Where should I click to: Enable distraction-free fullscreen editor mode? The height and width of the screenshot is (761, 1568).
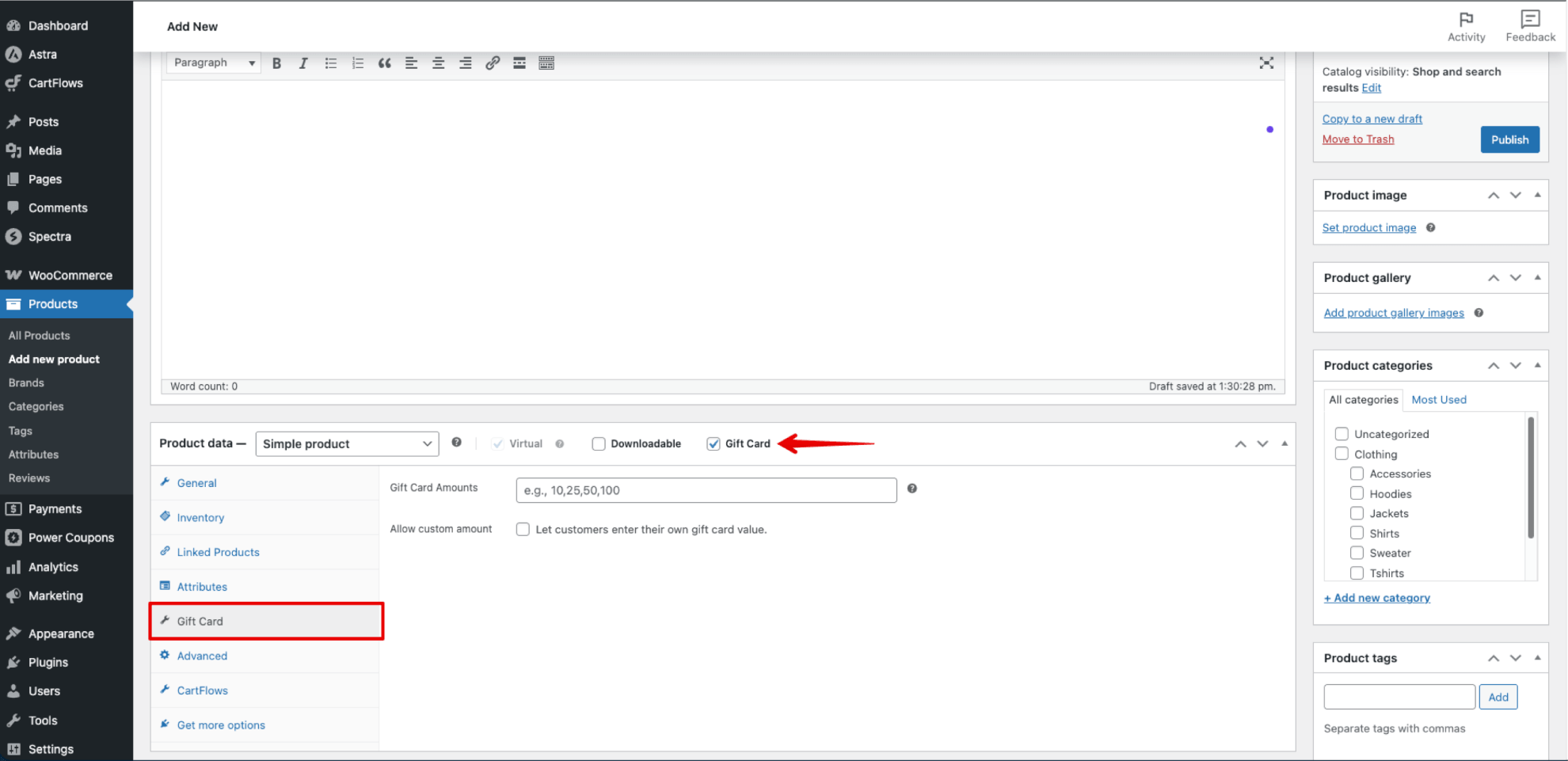(x=1266, y=63)
